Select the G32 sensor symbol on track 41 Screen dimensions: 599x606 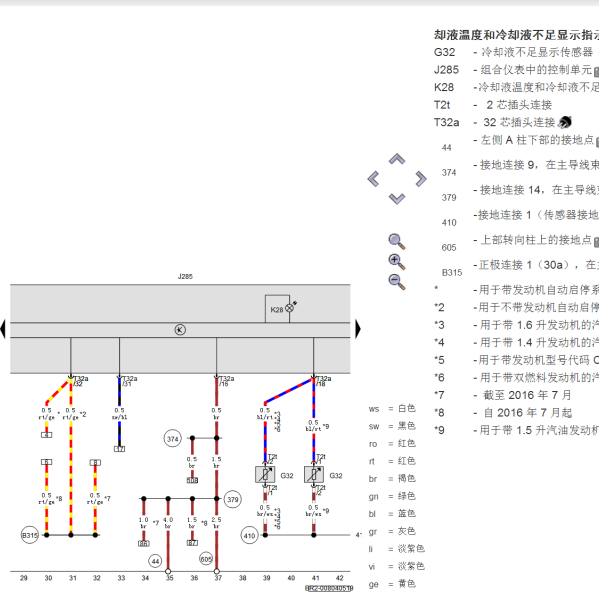(x=314, y=475)
